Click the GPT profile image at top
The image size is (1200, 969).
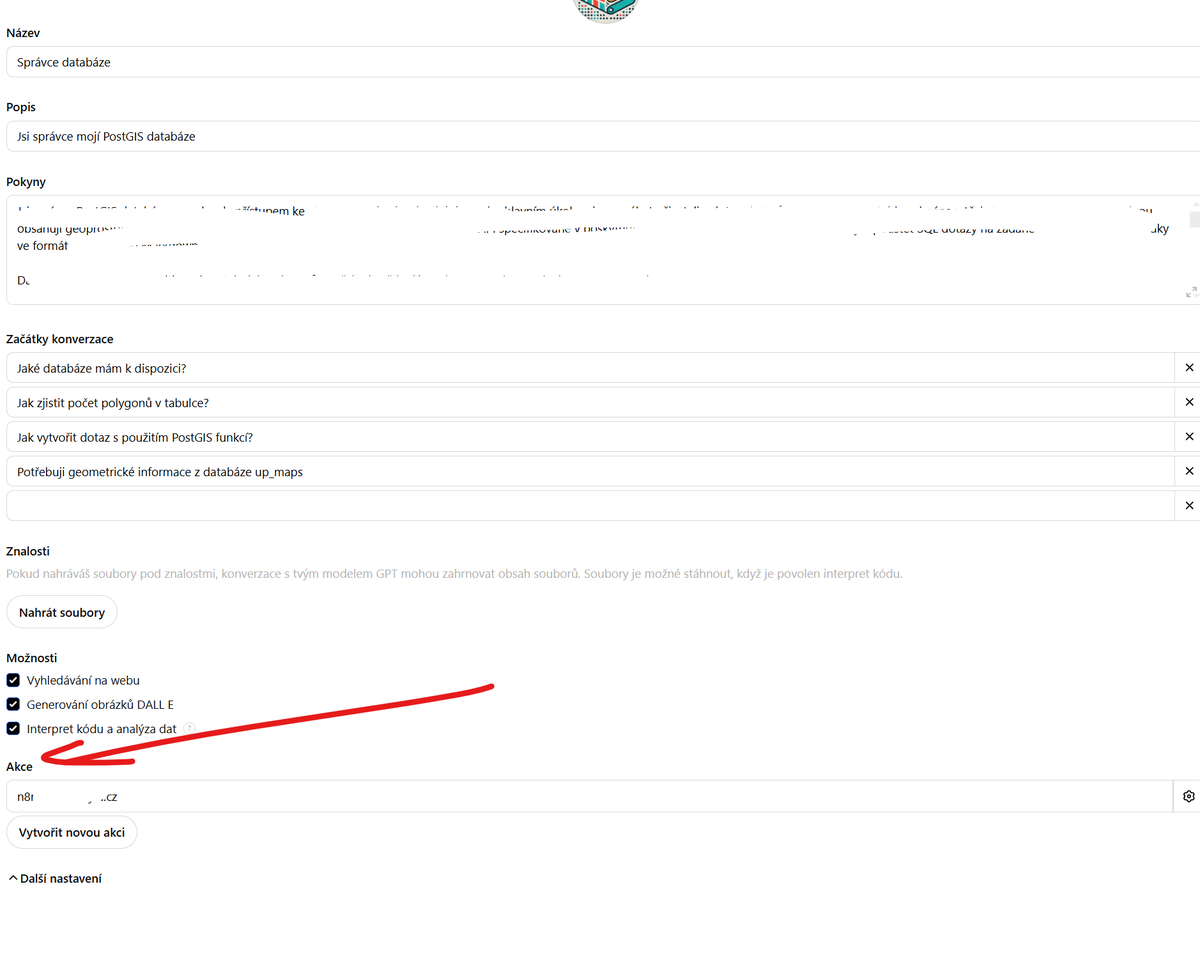pos(605,10)
